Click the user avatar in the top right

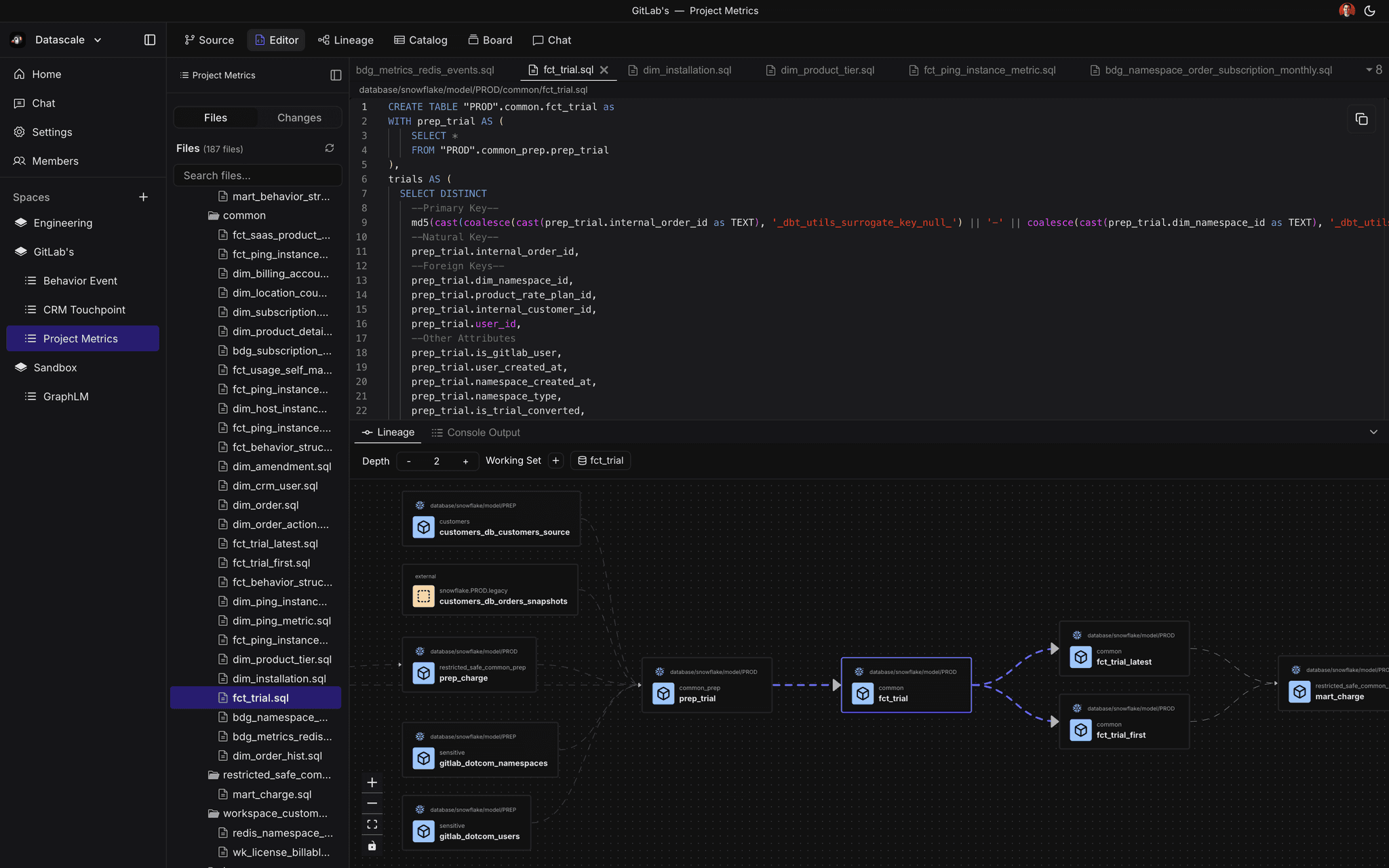point(1346,10)
